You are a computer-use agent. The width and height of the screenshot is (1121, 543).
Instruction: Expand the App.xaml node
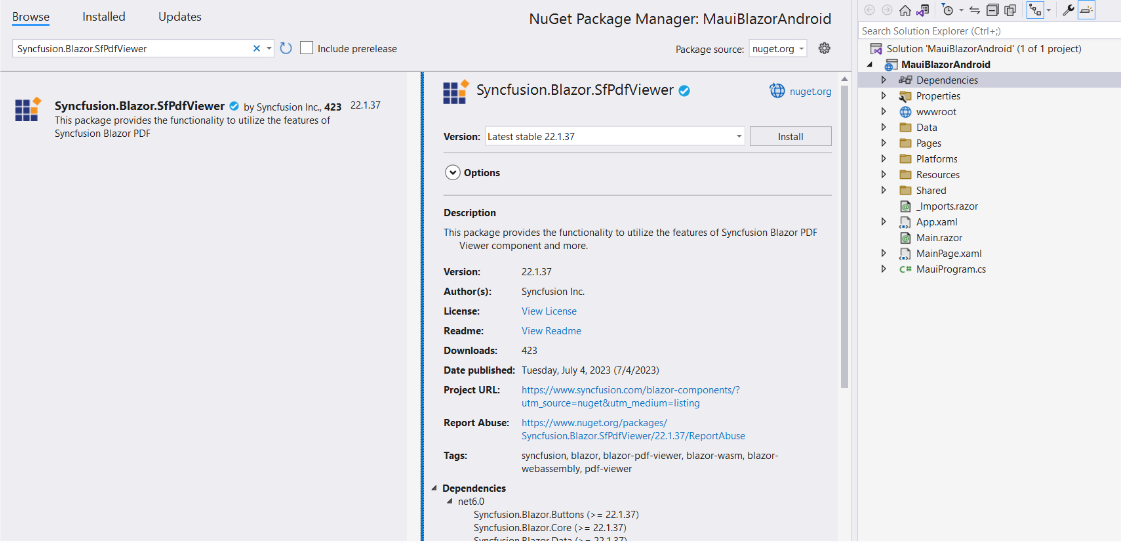pos(884,221)
